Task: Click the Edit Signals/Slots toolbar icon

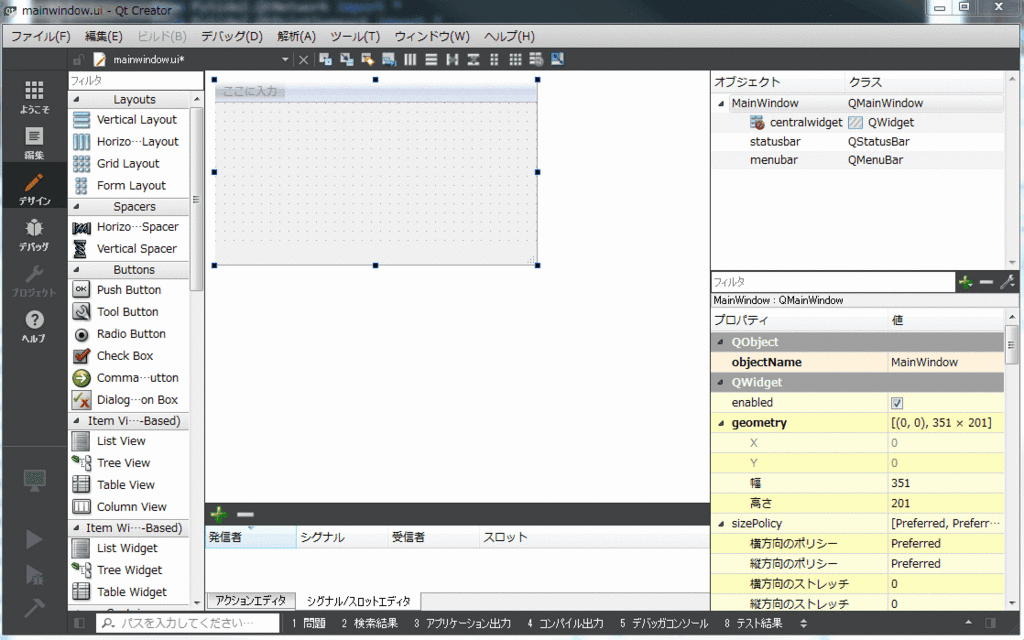Action: 347,59
